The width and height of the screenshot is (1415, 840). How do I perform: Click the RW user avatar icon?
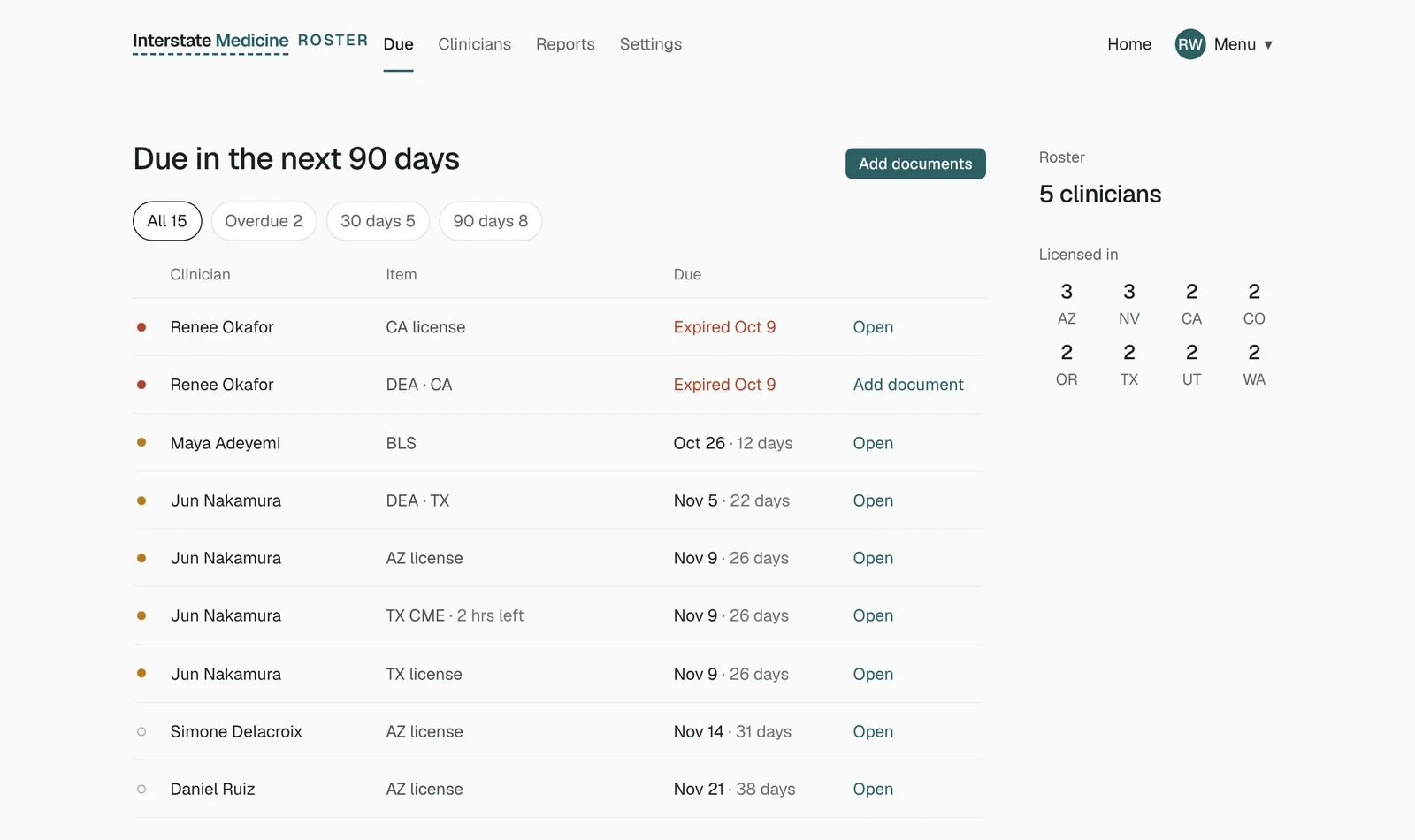coord(1189,44)
